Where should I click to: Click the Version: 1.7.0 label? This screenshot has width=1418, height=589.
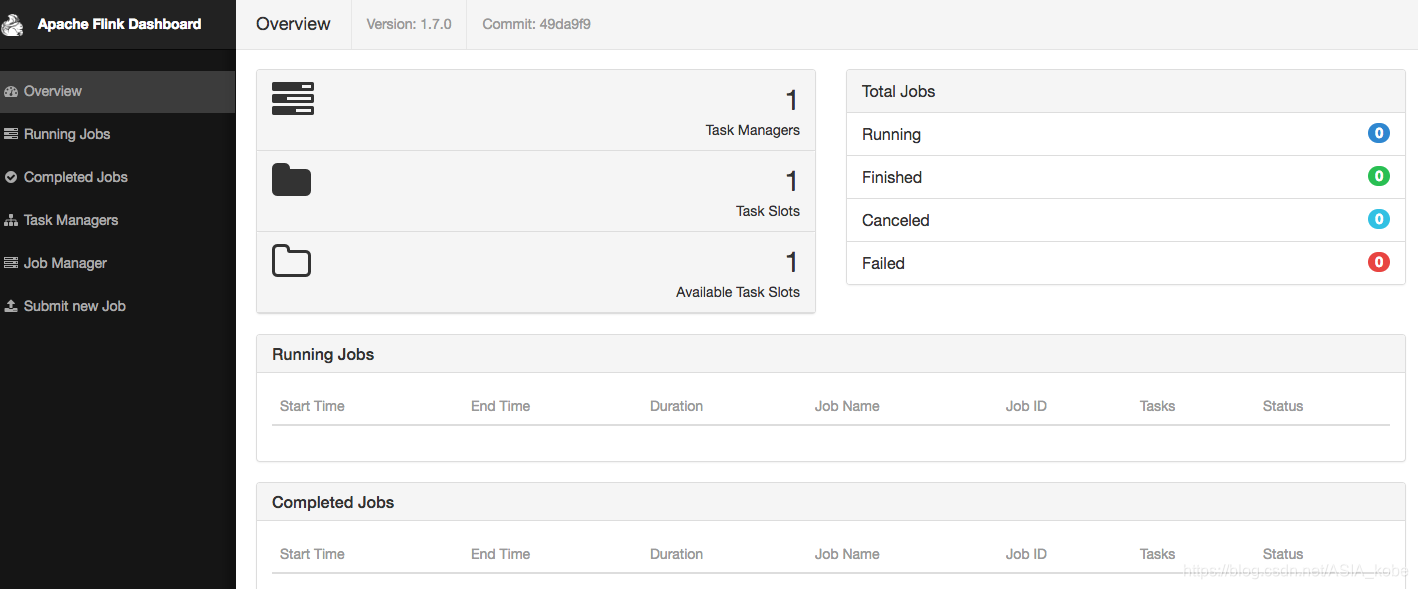pos(409,24)
